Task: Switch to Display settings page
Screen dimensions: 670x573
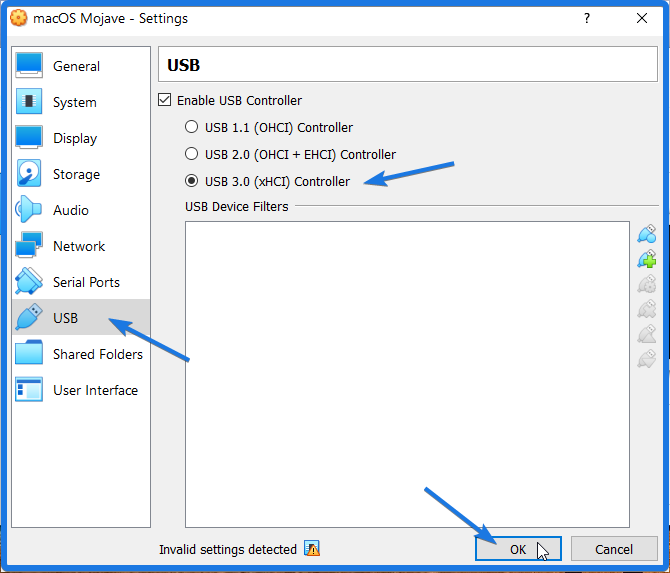Action: point(81,138)
